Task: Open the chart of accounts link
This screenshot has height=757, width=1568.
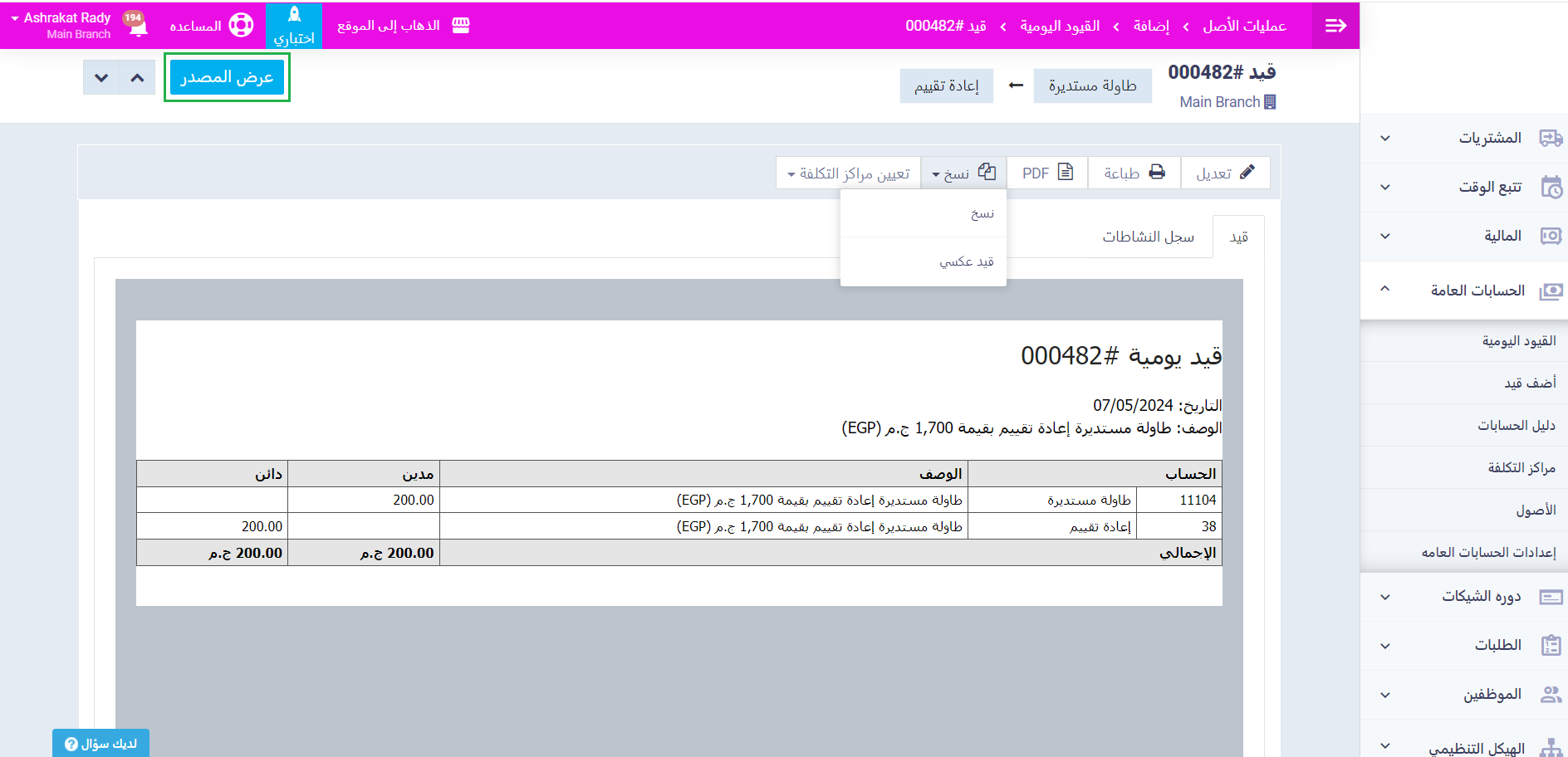Action: 1516,425
